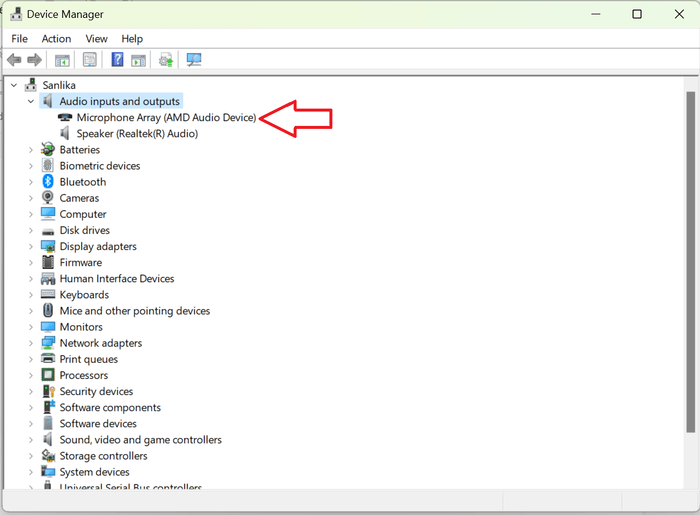Select the Audio inputs and outputs label
The height and width of the screenshot is (515, 700).
coord(120,101)
